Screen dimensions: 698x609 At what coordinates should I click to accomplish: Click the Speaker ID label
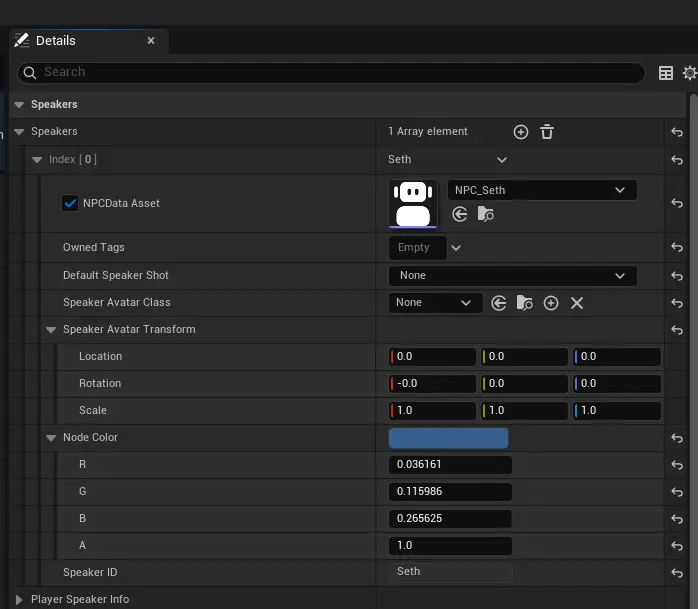pyautogui.click(x=90, y=572)
